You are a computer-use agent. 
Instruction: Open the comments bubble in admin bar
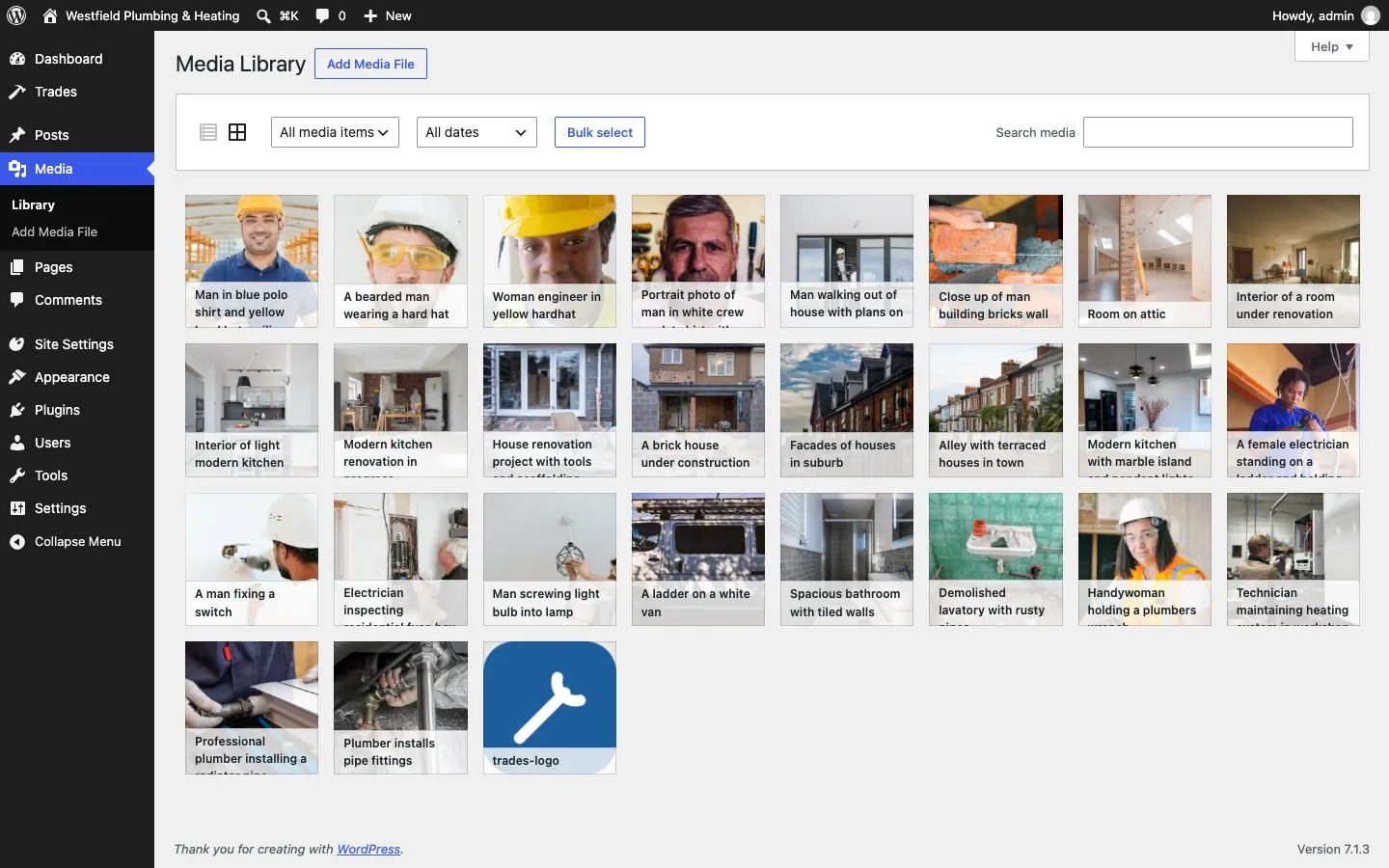point(330,15)
